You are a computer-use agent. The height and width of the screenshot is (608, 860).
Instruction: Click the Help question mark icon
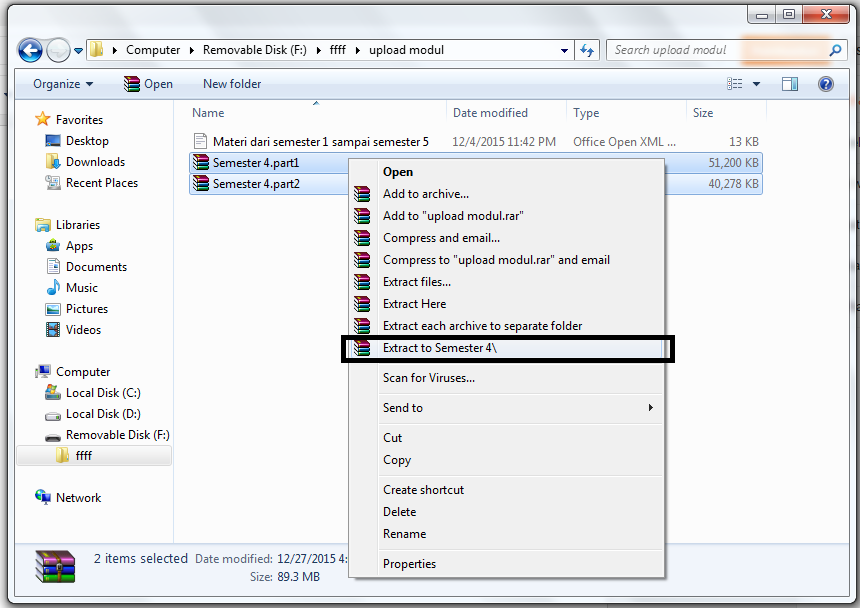(824, 83)
